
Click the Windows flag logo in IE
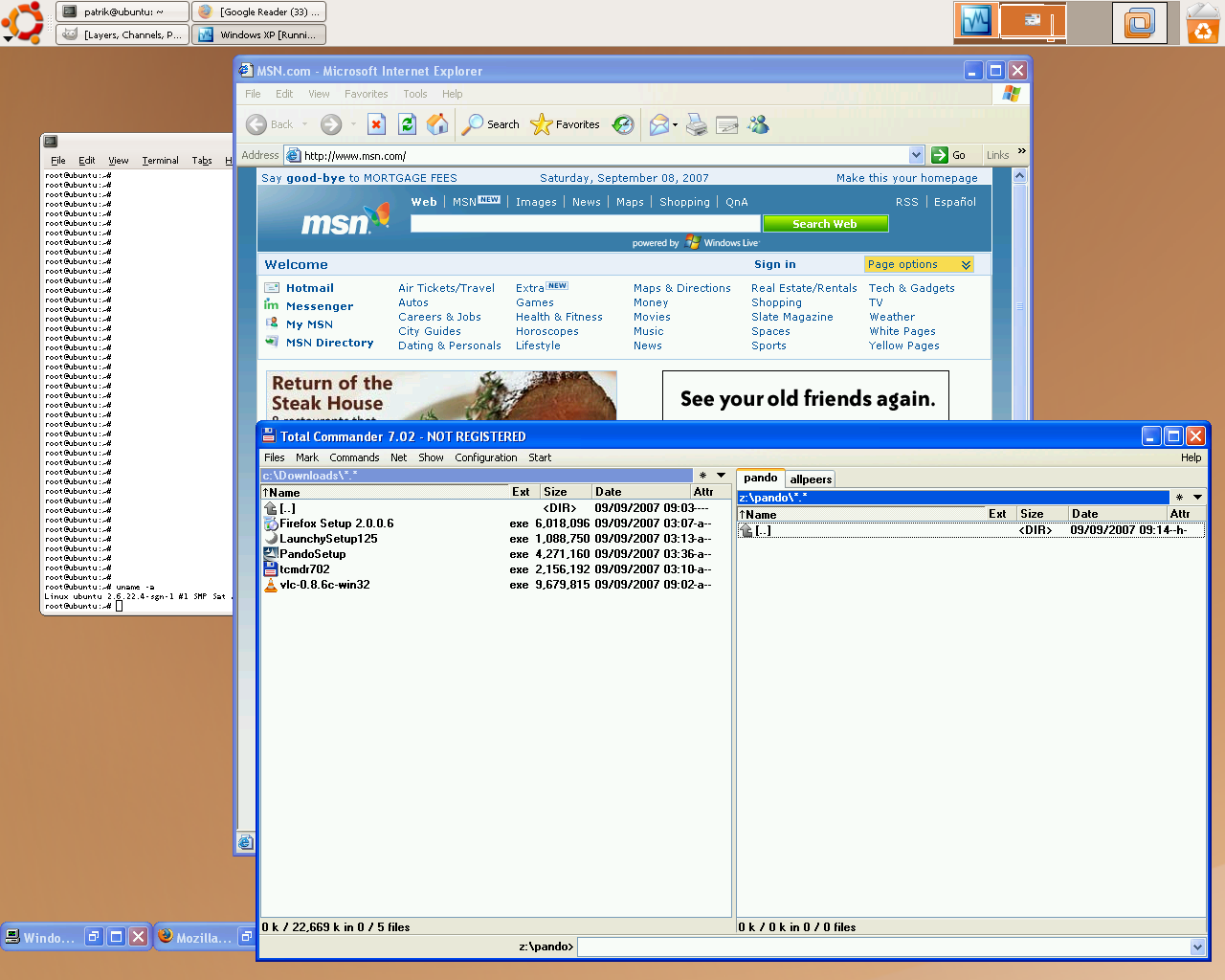click(x=1012, y=94)
